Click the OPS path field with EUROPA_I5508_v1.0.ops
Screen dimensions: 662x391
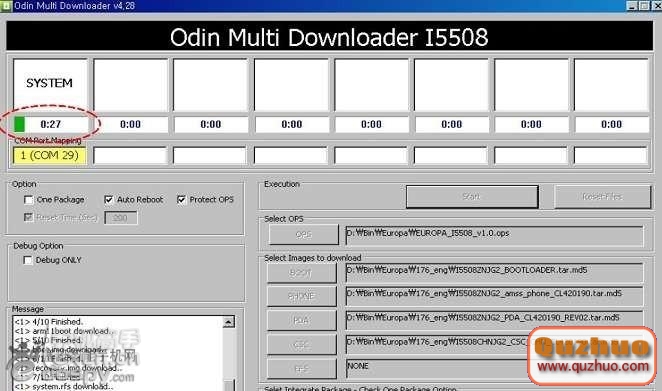tap(494, 235)
